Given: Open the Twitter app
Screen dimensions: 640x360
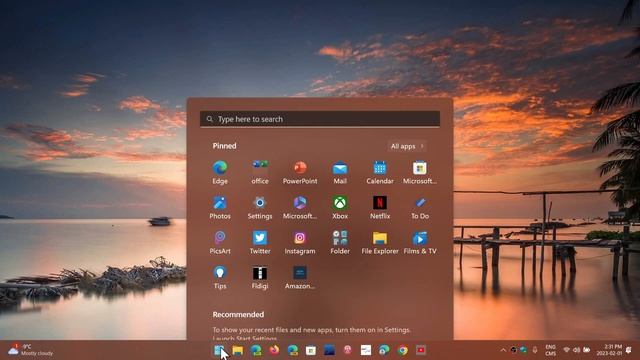Looking at the screenshot, I should tap(260, 242).
